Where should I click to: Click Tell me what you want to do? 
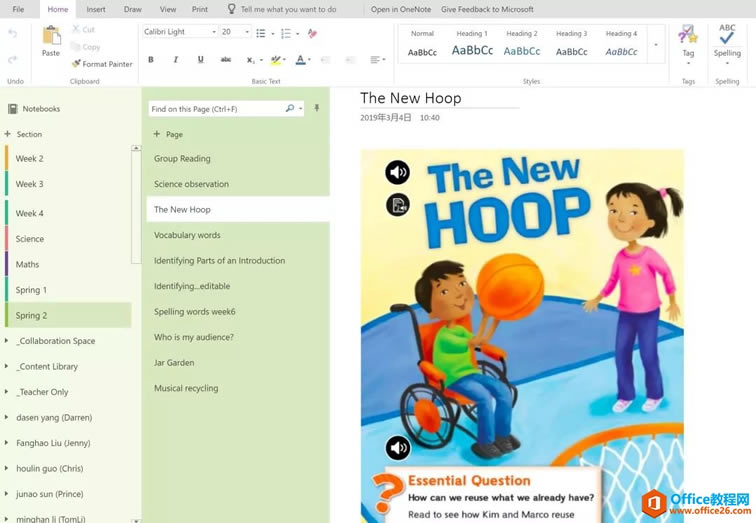288,9
